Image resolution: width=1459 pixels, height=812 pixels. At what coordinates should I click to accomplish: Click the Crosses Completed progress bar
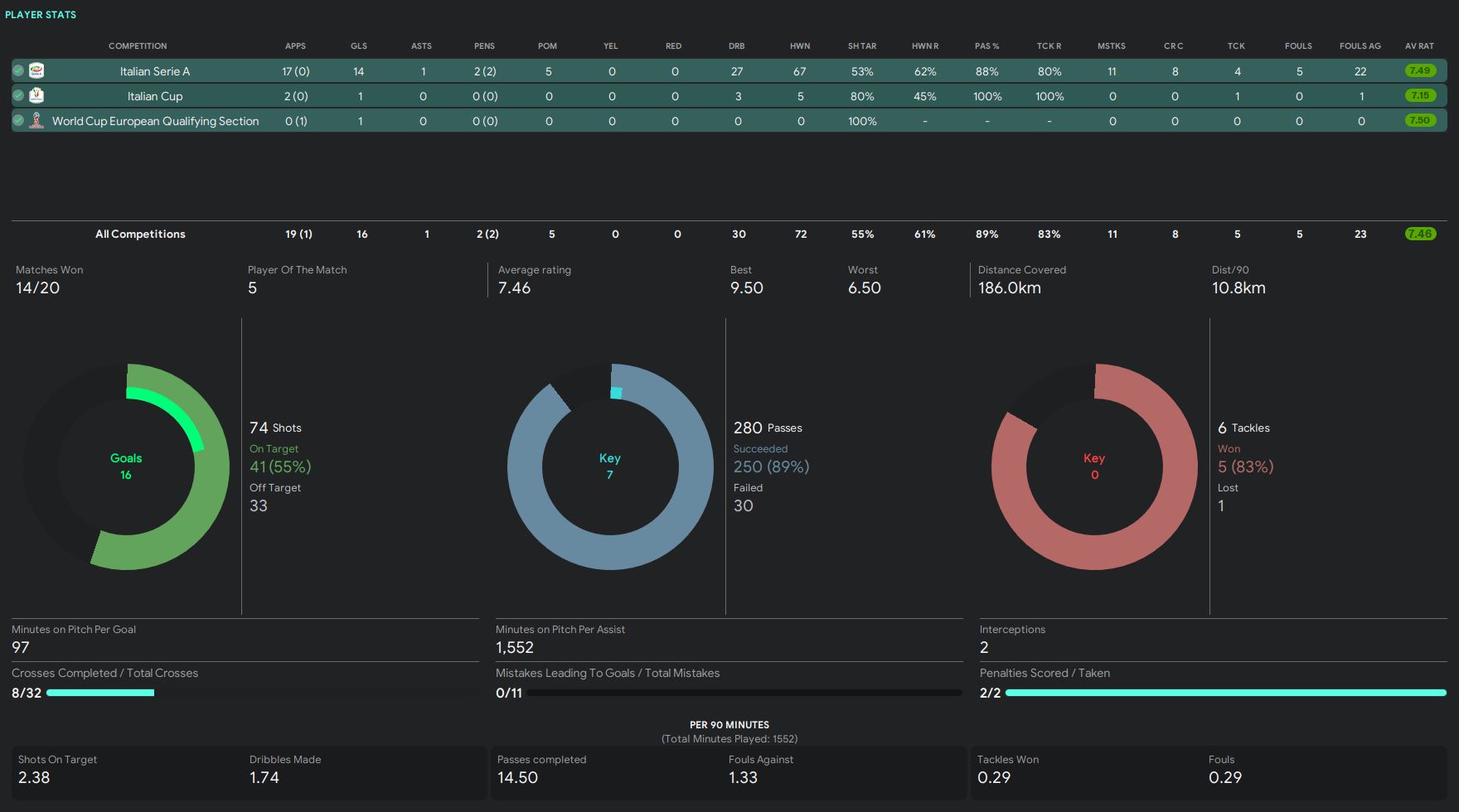click(100, 693)
